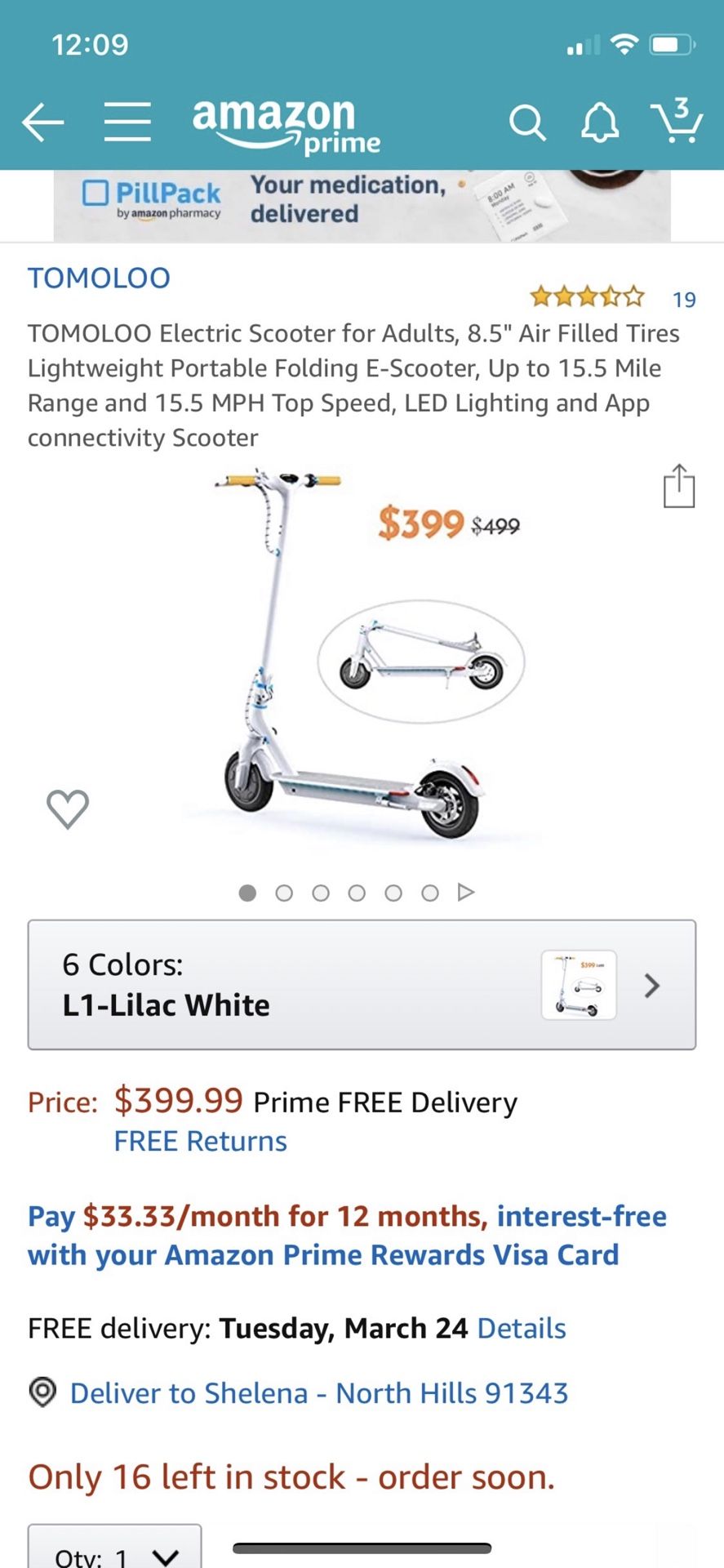Tap the star rating to view reviews

[587, 297]
